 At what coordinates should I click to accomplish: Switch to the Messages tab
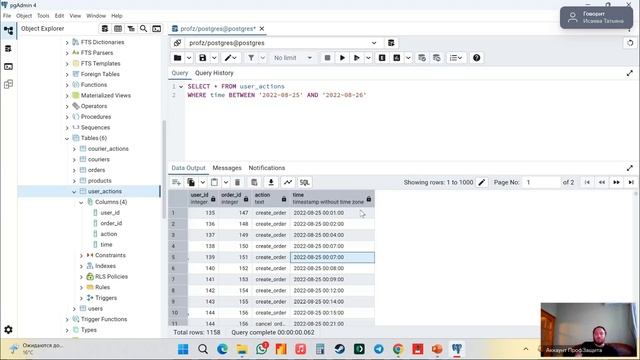[227, 168]
